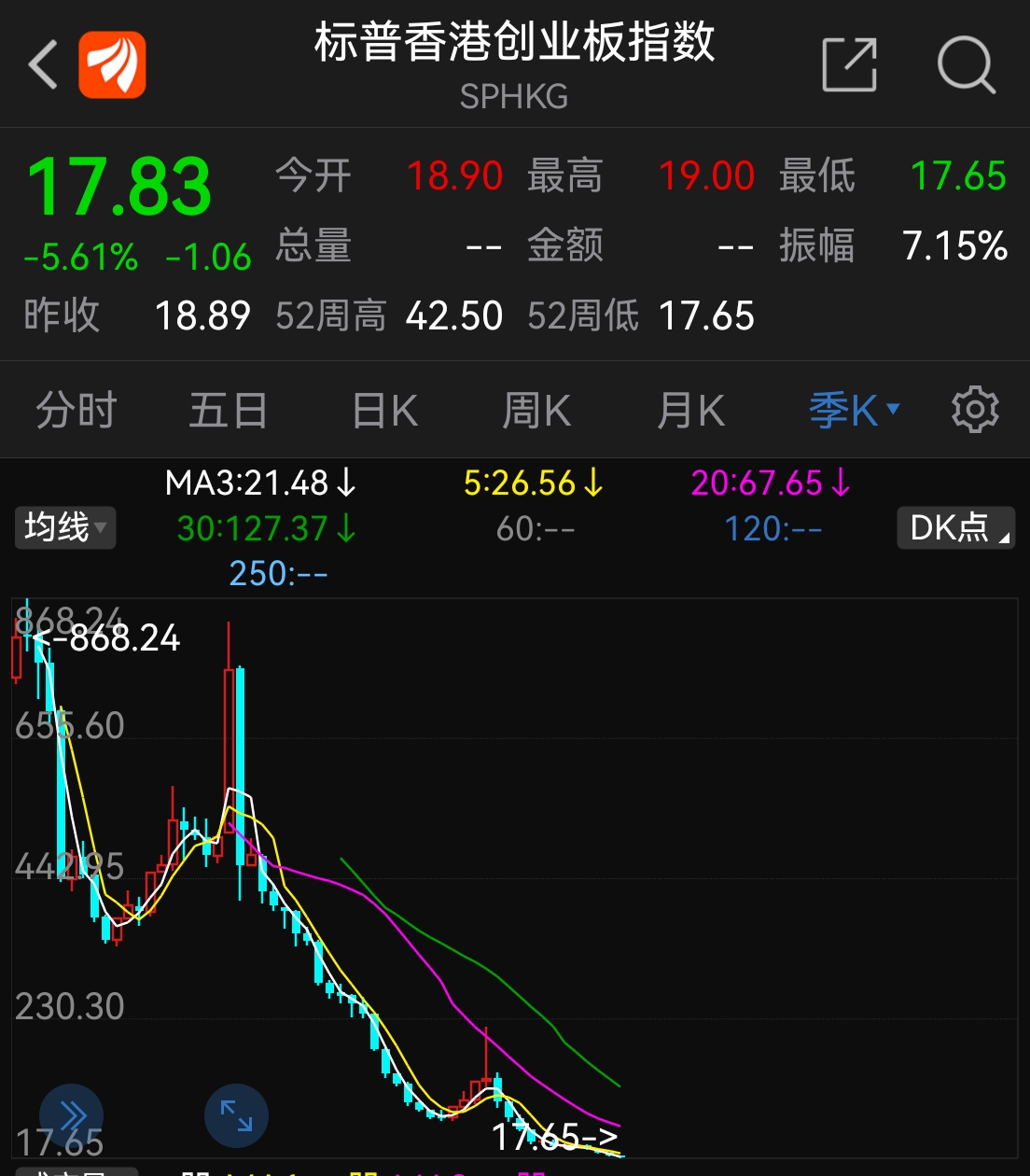This screenshot has height=1176, width=1030.
Task: Expand DK点 panel via its corner triangle
Action: tap(1006, 539)
